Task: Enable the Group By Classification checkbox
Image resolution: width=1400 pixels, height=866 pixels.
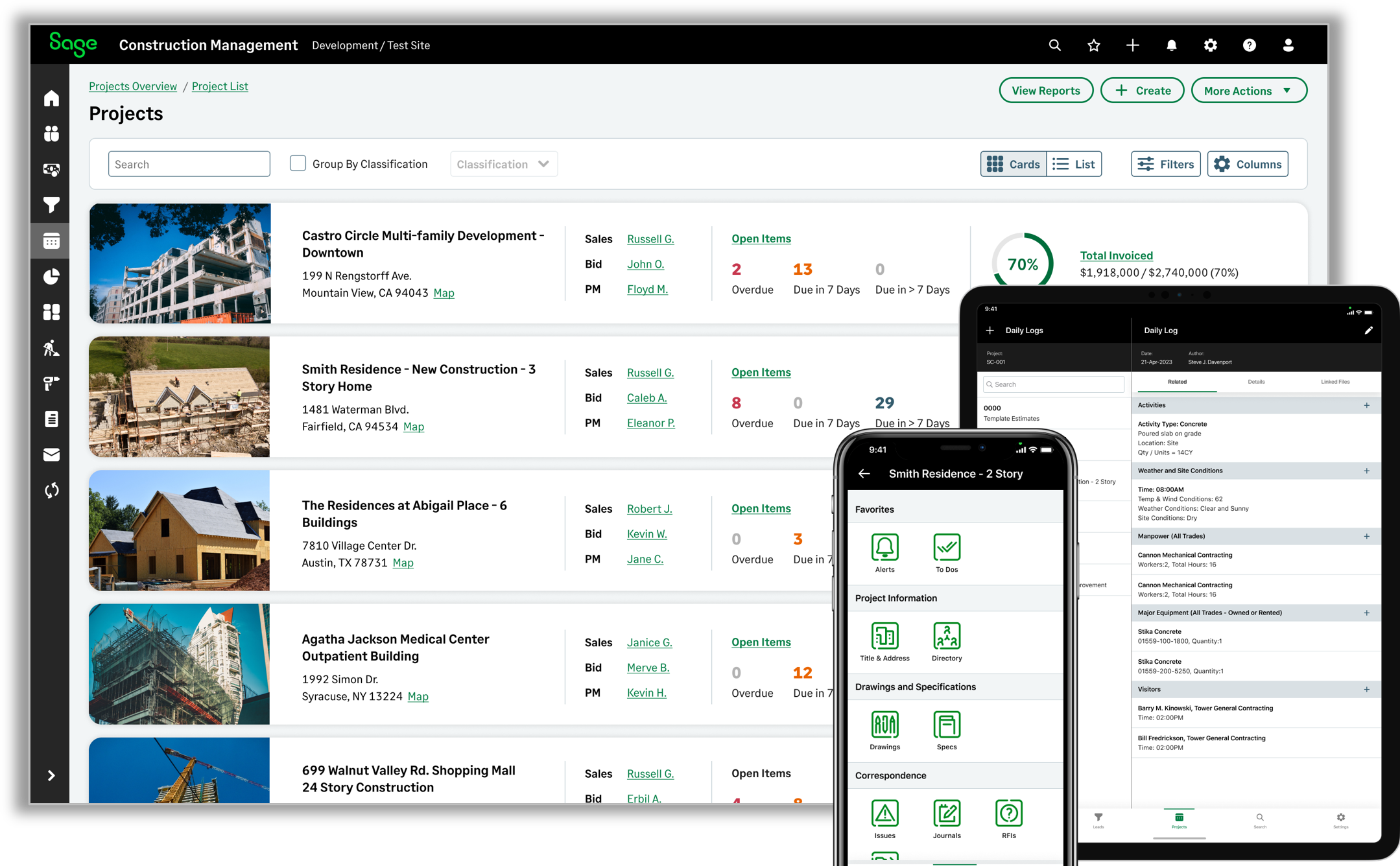Action: pyautogui.click(x=298, y=163)
